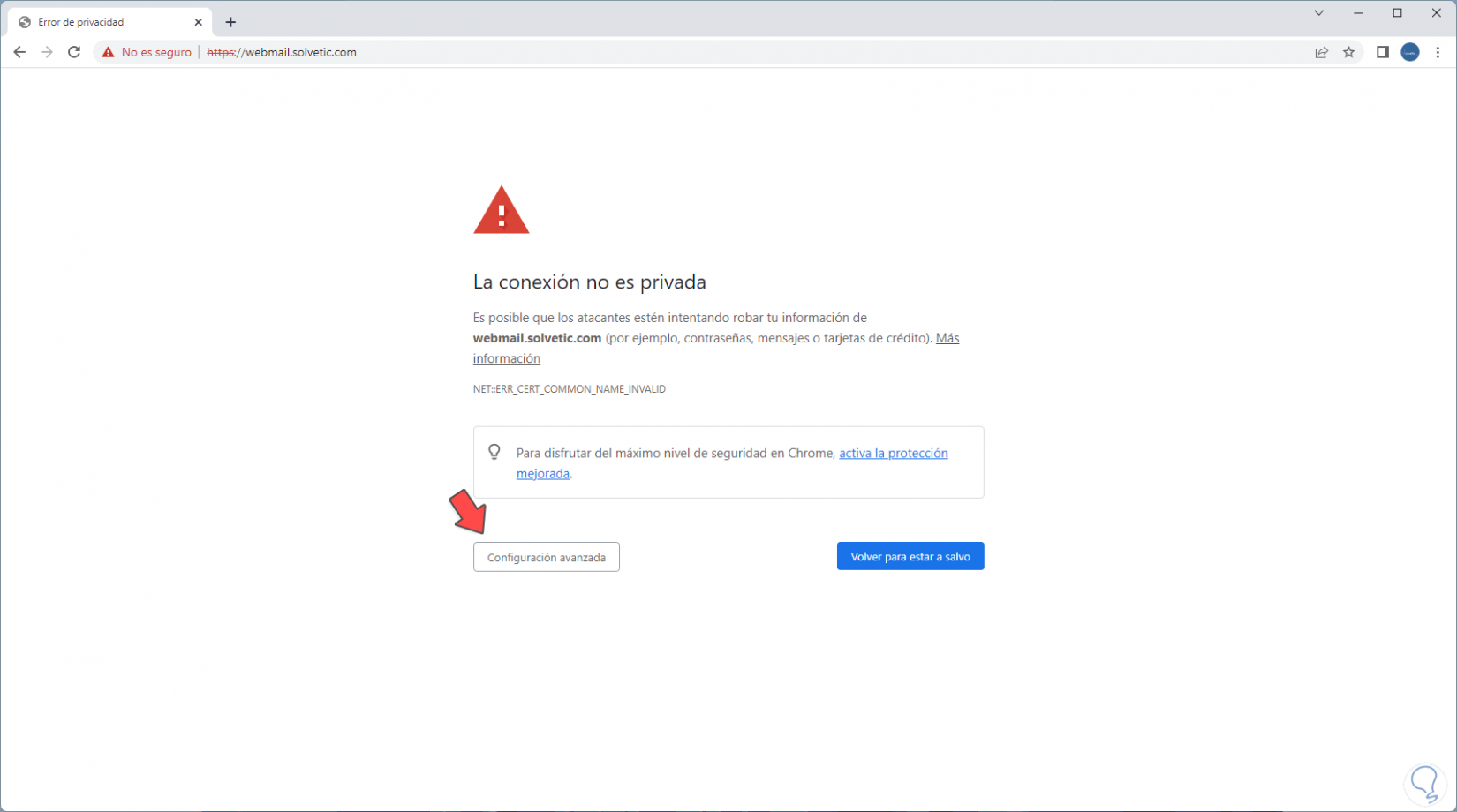Click the address bar URL webmail.solvetic.com
The image size is (1457, 812).
[282, 52]
